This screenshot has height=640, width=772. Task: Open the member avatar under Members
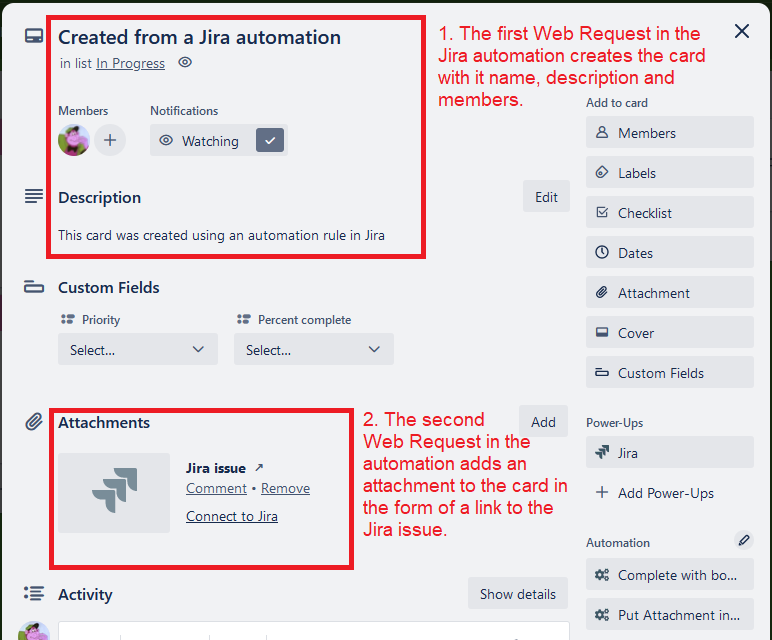tap(74, 140)
